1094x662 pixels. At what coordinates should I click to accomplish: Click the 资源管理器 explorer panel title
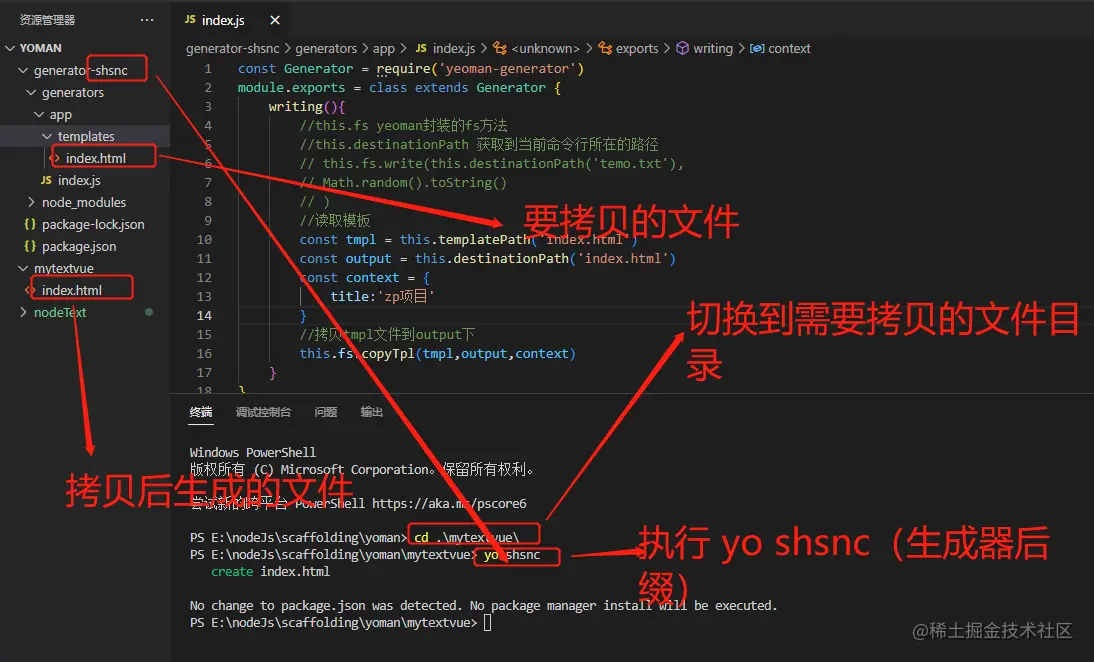coord(47,20)
